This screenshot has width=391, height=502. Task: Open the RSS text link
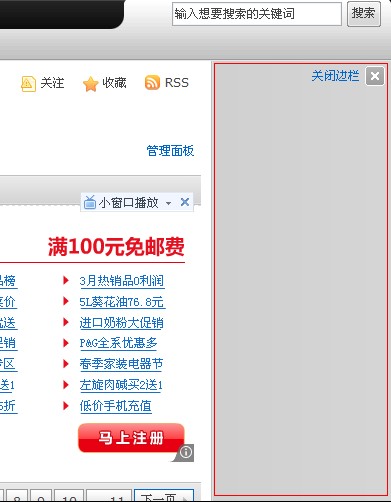point(177,83)
